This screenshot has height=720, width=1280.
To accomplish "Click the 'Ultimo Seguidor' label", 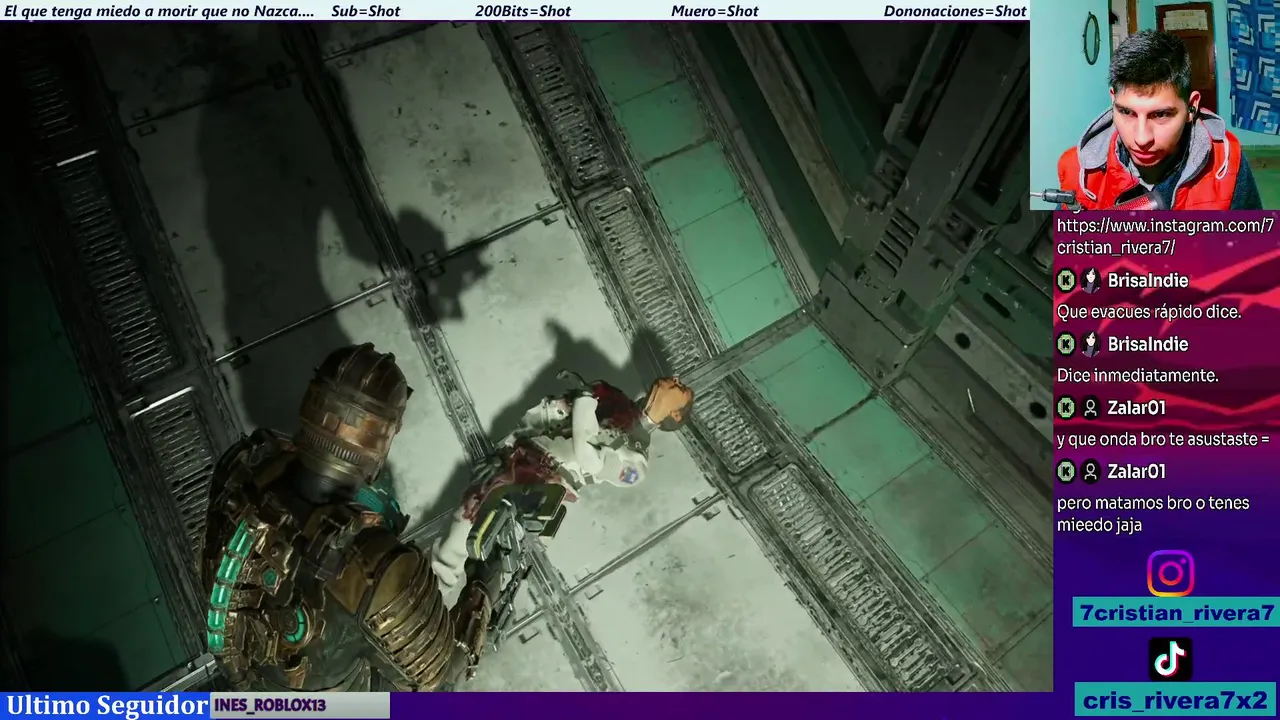I will [x=106, y=705].
